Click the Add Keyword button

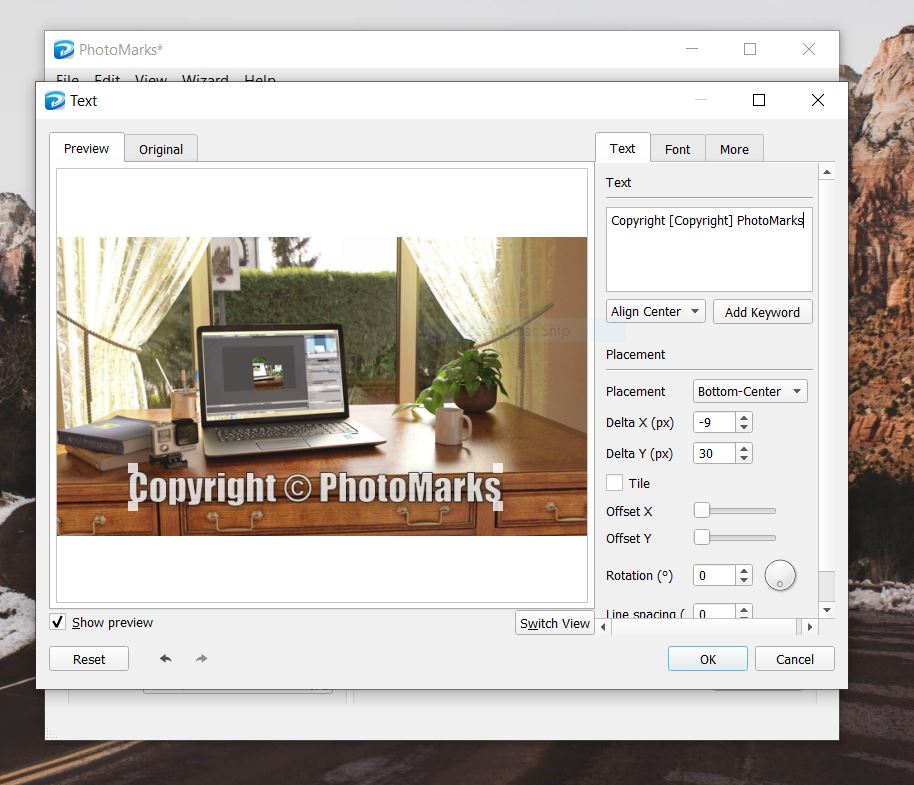[x=762, y=312]
